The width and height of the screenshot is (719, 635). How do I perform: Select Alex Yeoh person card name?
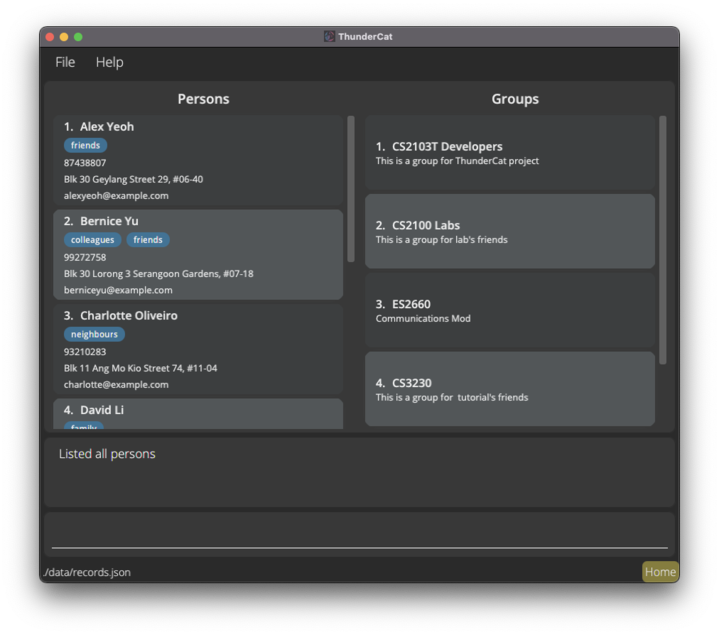click(107, 127)
